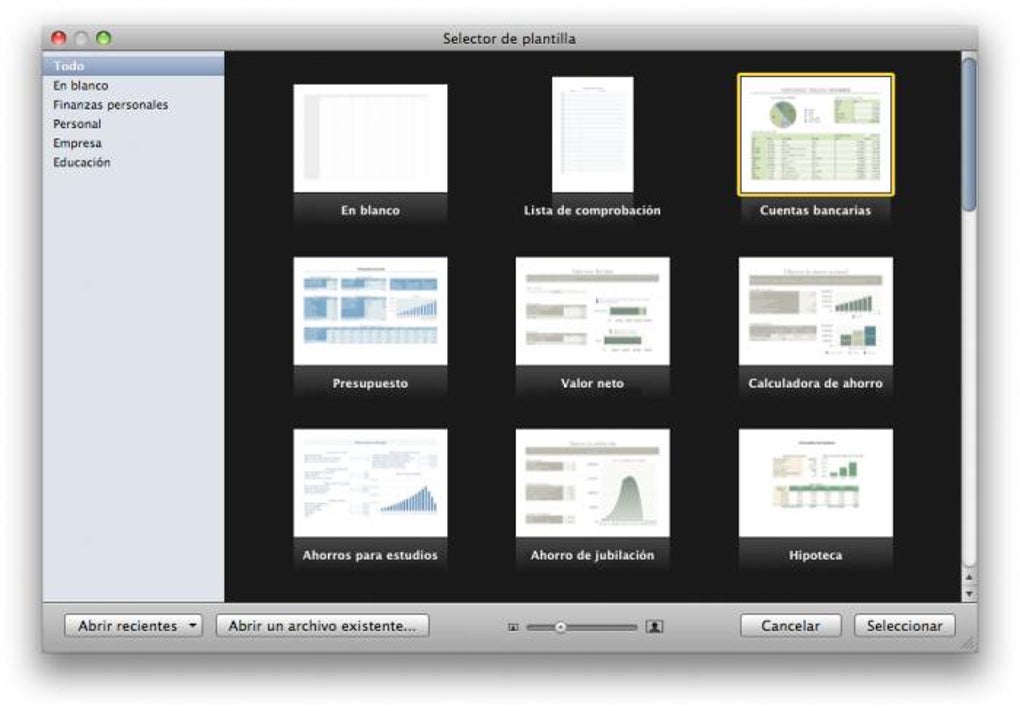Click the scroll down arrow

(x=969, y=594)
